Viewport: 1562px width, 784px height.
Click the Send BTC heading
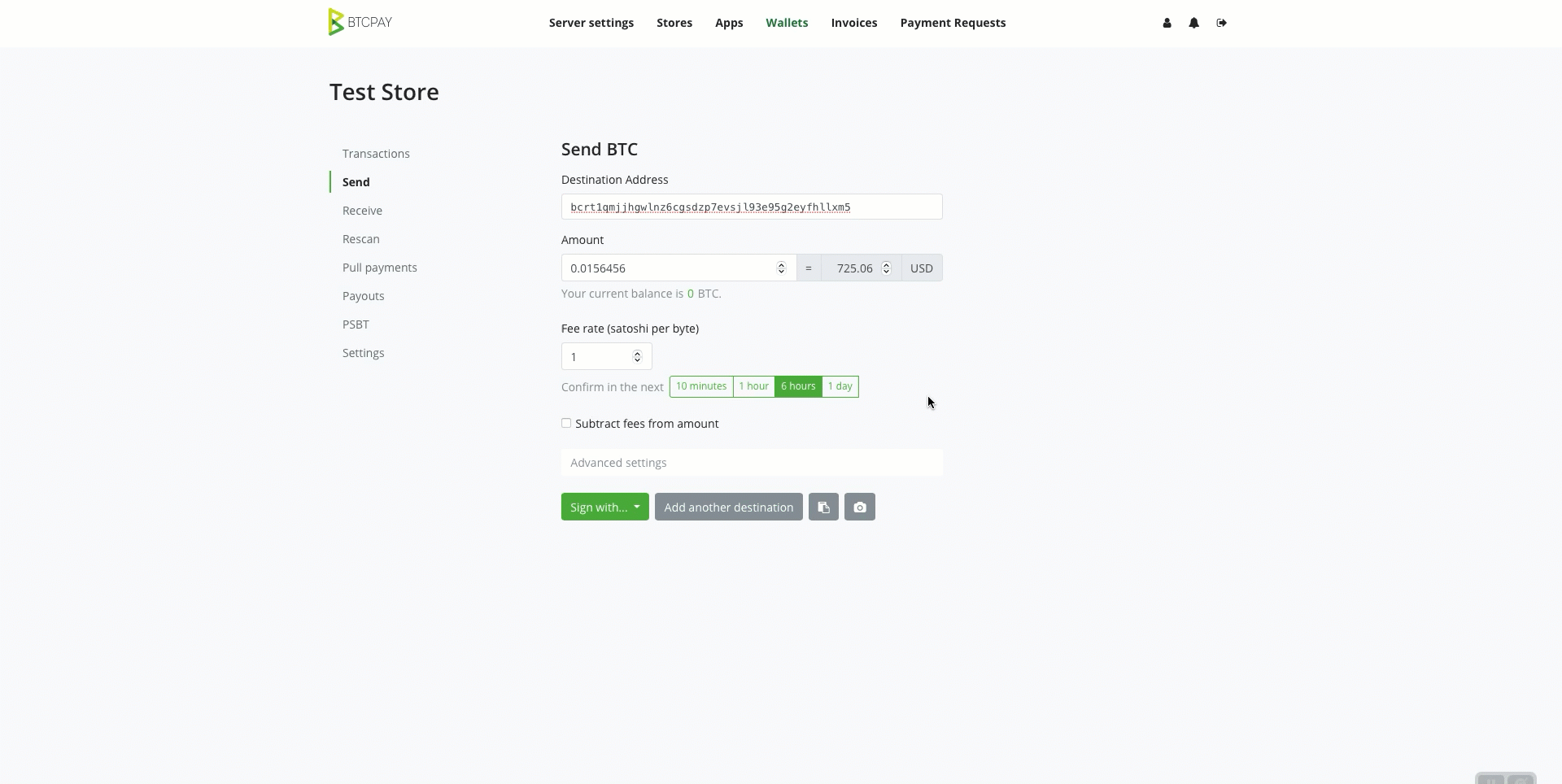tap(600, 149)
